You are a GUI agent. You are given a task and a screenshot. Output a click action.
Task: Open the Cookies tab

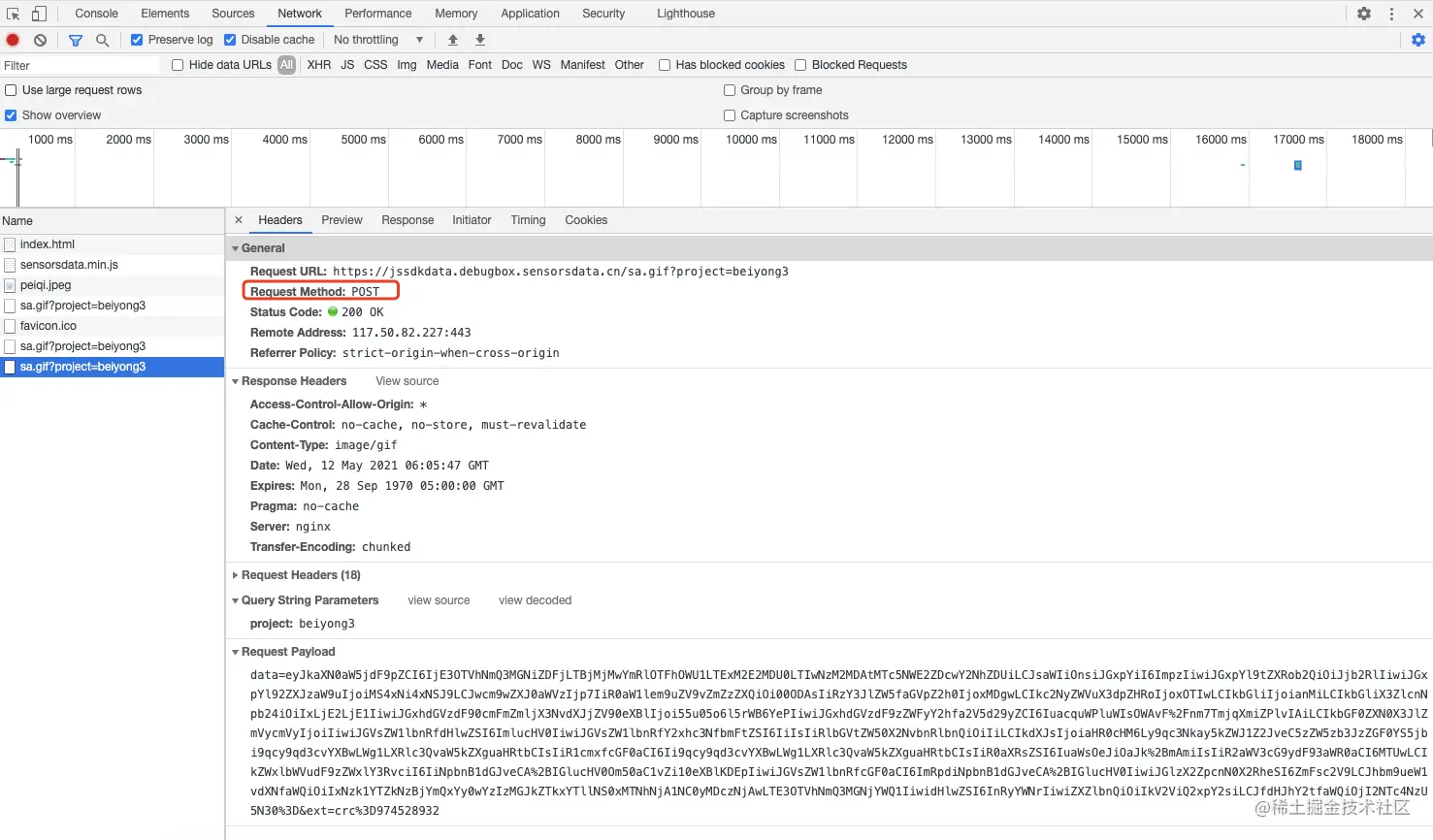click(x=586, y=220)
